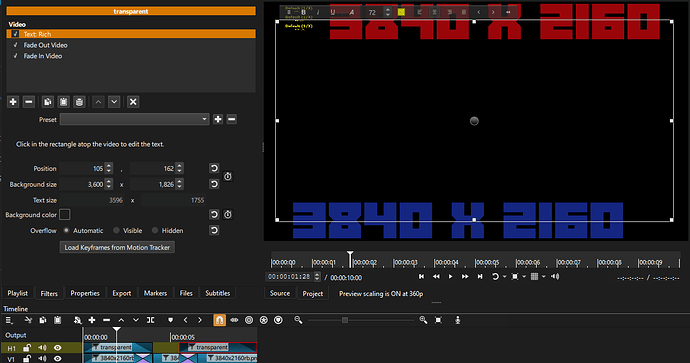The height and width of the screenshot is (363, 690).
Task: Append to timeline with plus icon
Action: click(92, 320)
